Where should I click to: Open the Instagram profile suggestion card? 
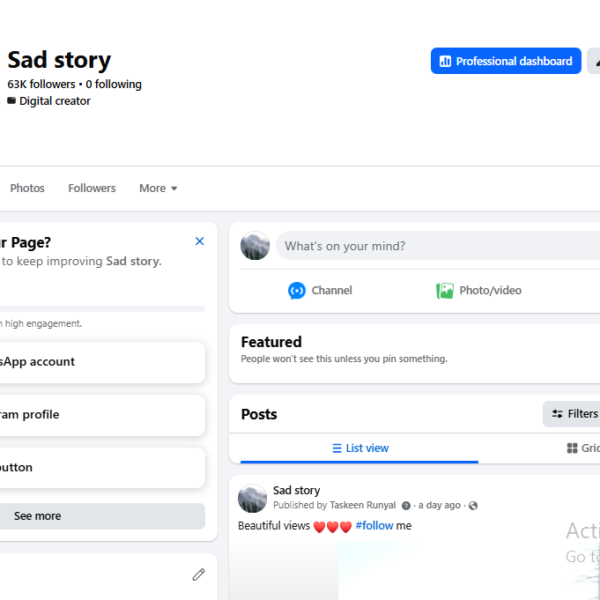101,415
